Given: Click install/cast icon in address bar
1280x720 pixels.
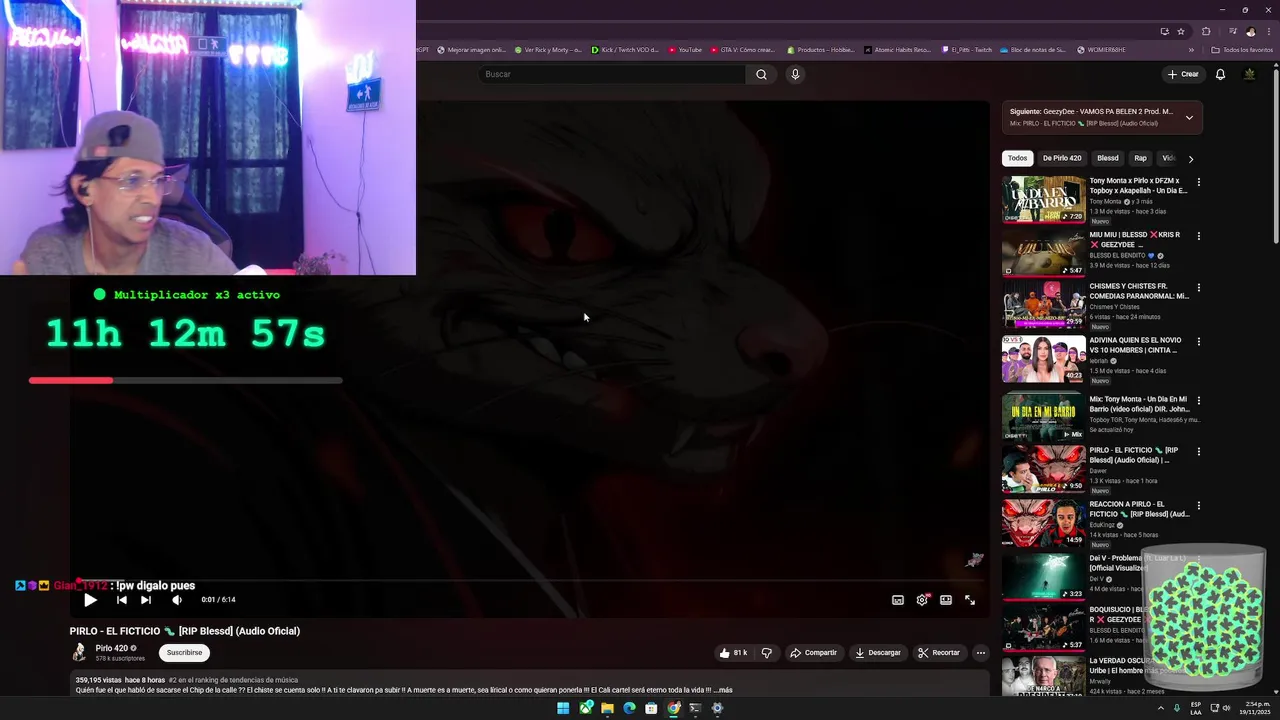Looking at the screenshot, I should [x=1164, y=31].
